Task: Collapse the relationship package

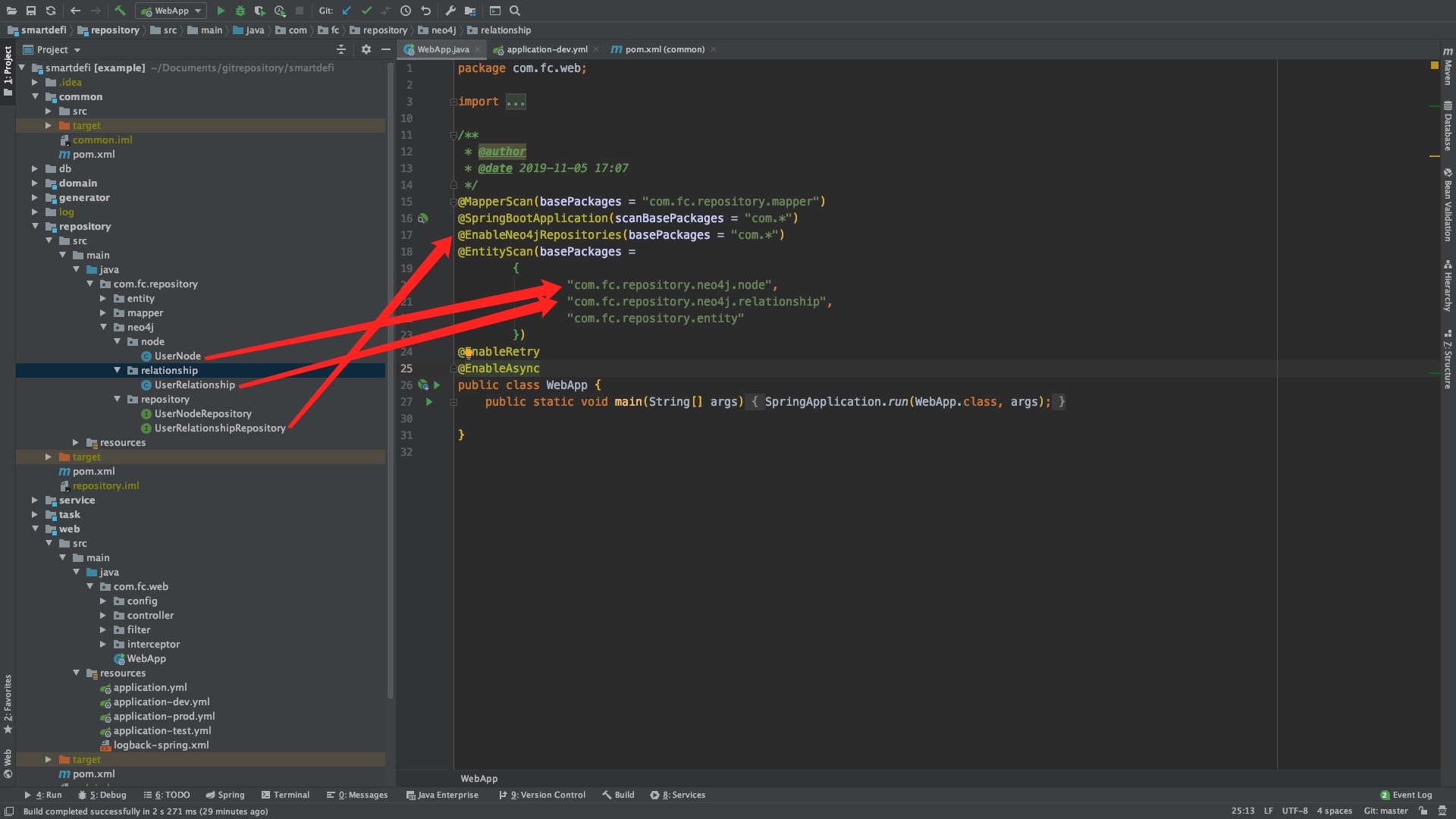Action: [x=117, y=370]
